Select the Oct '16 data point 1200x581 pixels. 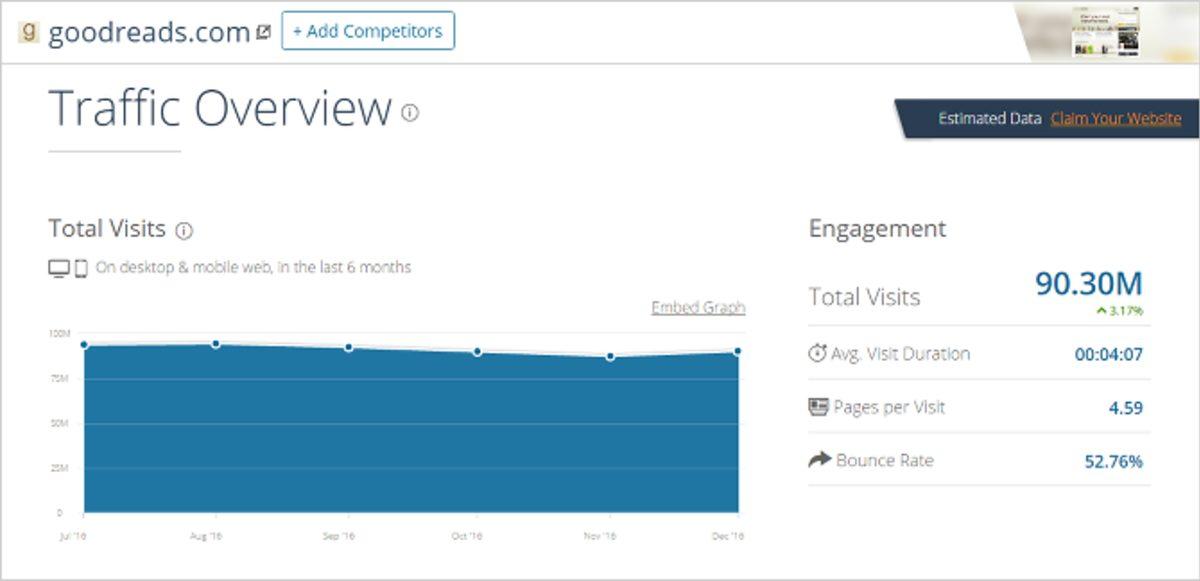pyautogui.click(x=477, y=352)
